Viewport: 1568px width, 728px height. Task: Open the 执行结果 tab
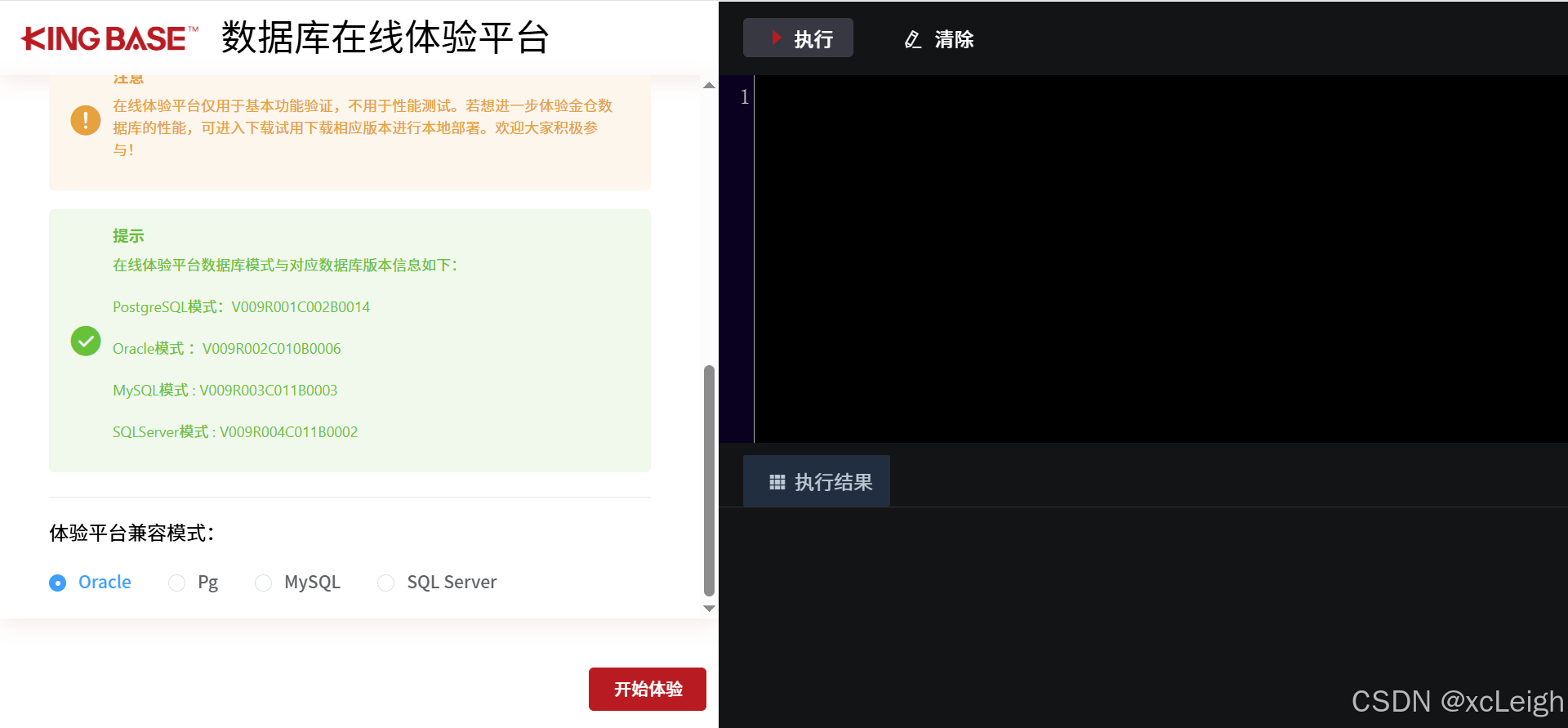click(x=817, y=481)
